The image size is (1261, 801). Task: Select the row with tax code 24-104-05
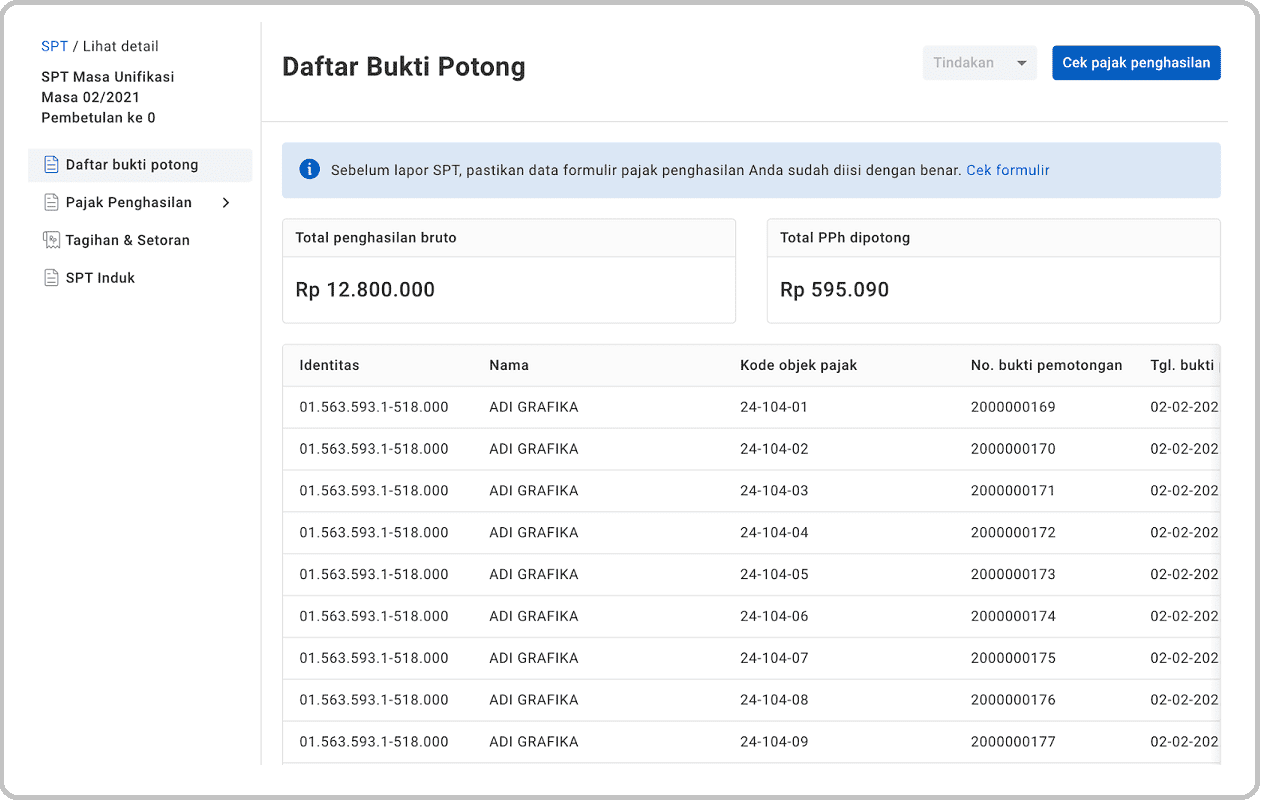click(751, 576)
